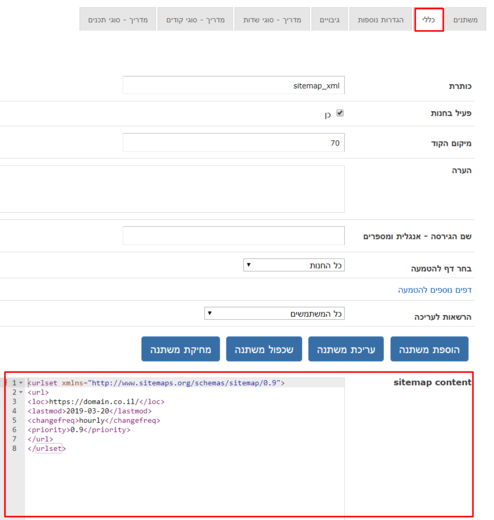Open the מדריך - סוגי תכנים tab
494x520 pixels.
click(x=118, y=20)
